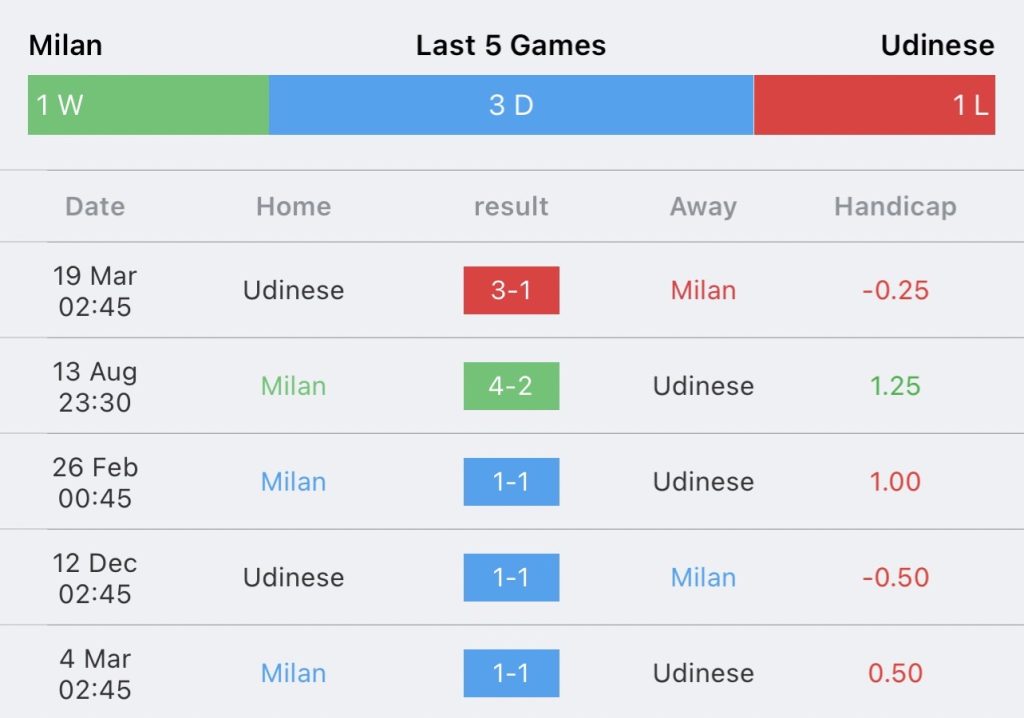1024x718 pixels.
Task: Click the green 1.25 handicap value
Action: tap(895, 386)
